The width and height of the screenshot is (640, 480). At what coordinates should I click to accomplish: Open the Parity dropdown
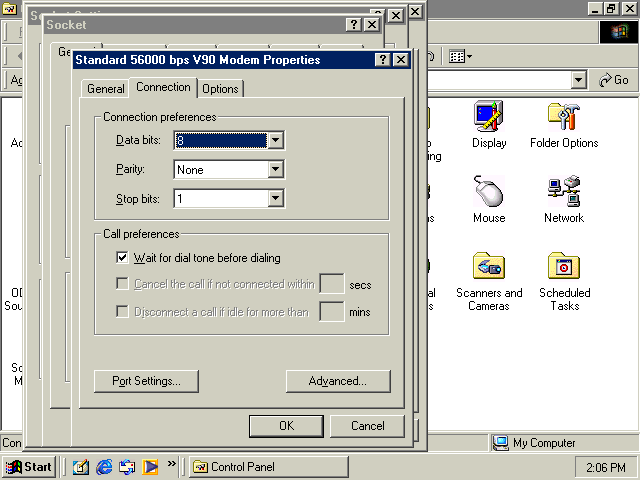[276, 169]
